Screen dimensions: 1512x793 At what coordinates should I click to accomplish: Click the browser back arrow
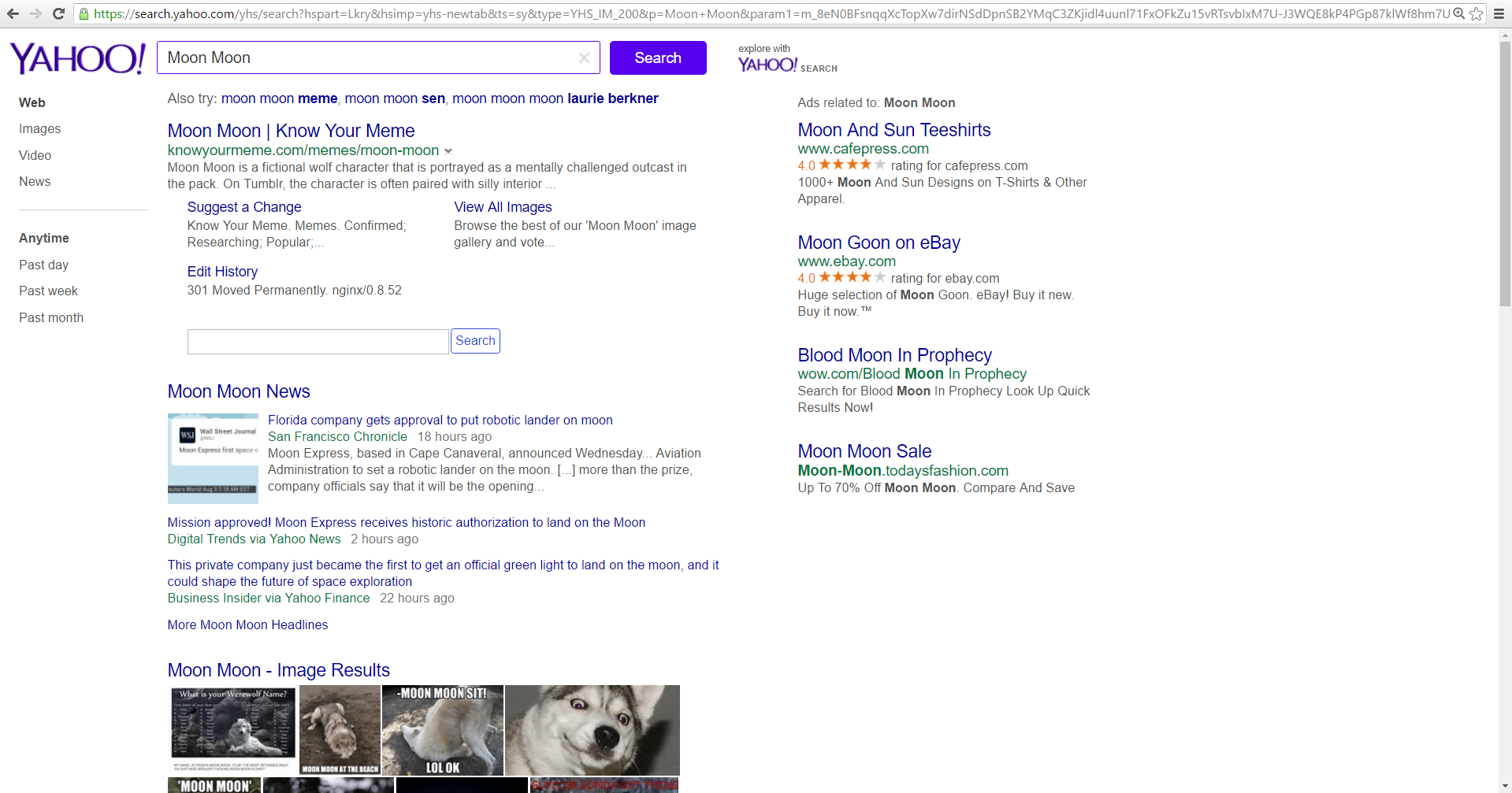pos(13,13)
